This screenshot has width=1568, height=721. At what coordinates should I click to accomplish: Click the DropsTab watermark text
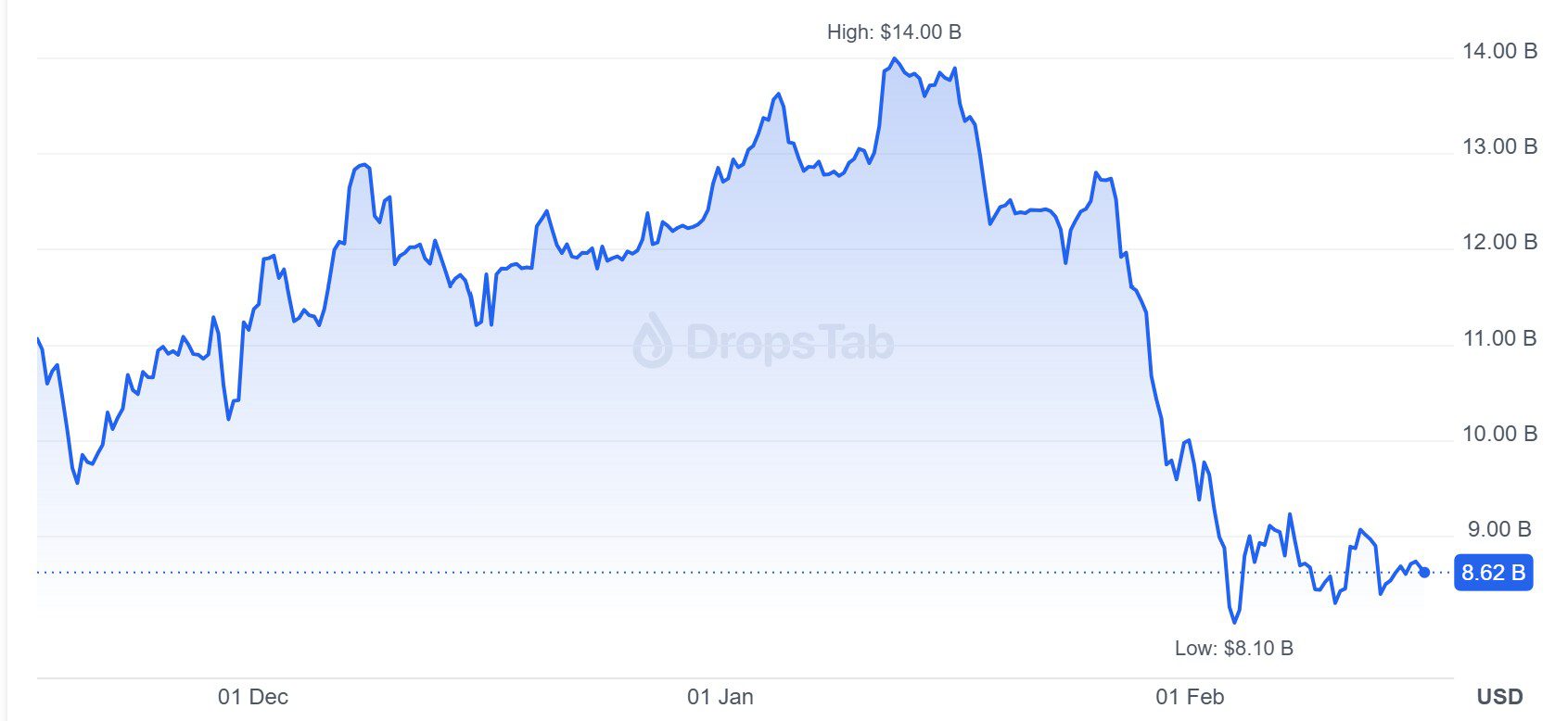790,343
